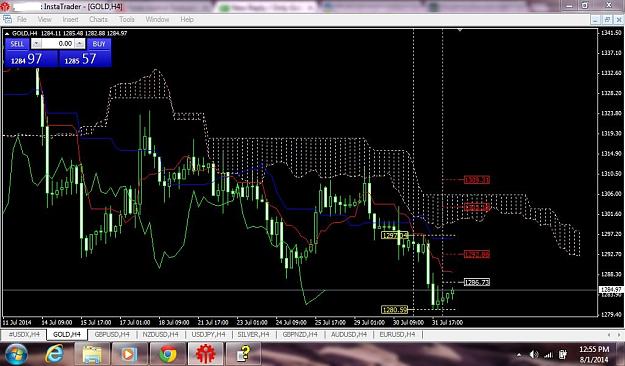Open the View menu
Image resolution: width=625 pixels, height=366 pixels.
click(x=44, y=19)
